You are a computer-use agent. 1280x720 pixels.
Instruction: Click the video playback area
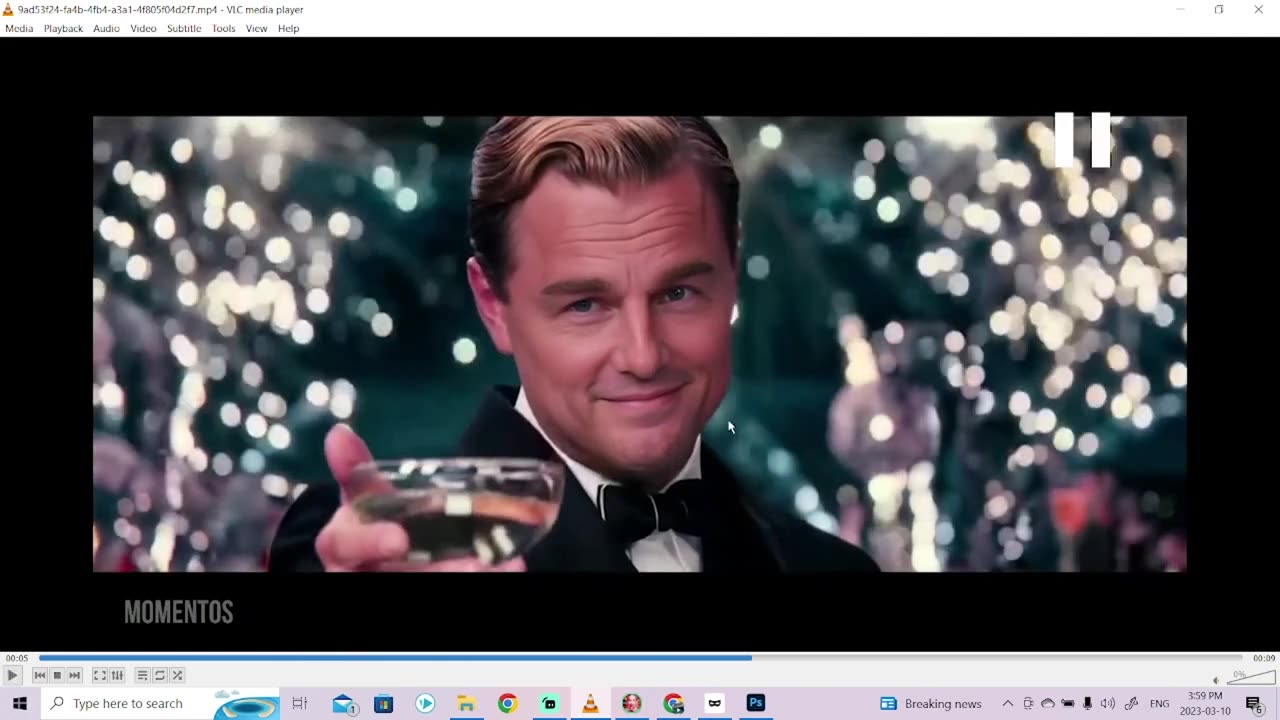point(640,344)
